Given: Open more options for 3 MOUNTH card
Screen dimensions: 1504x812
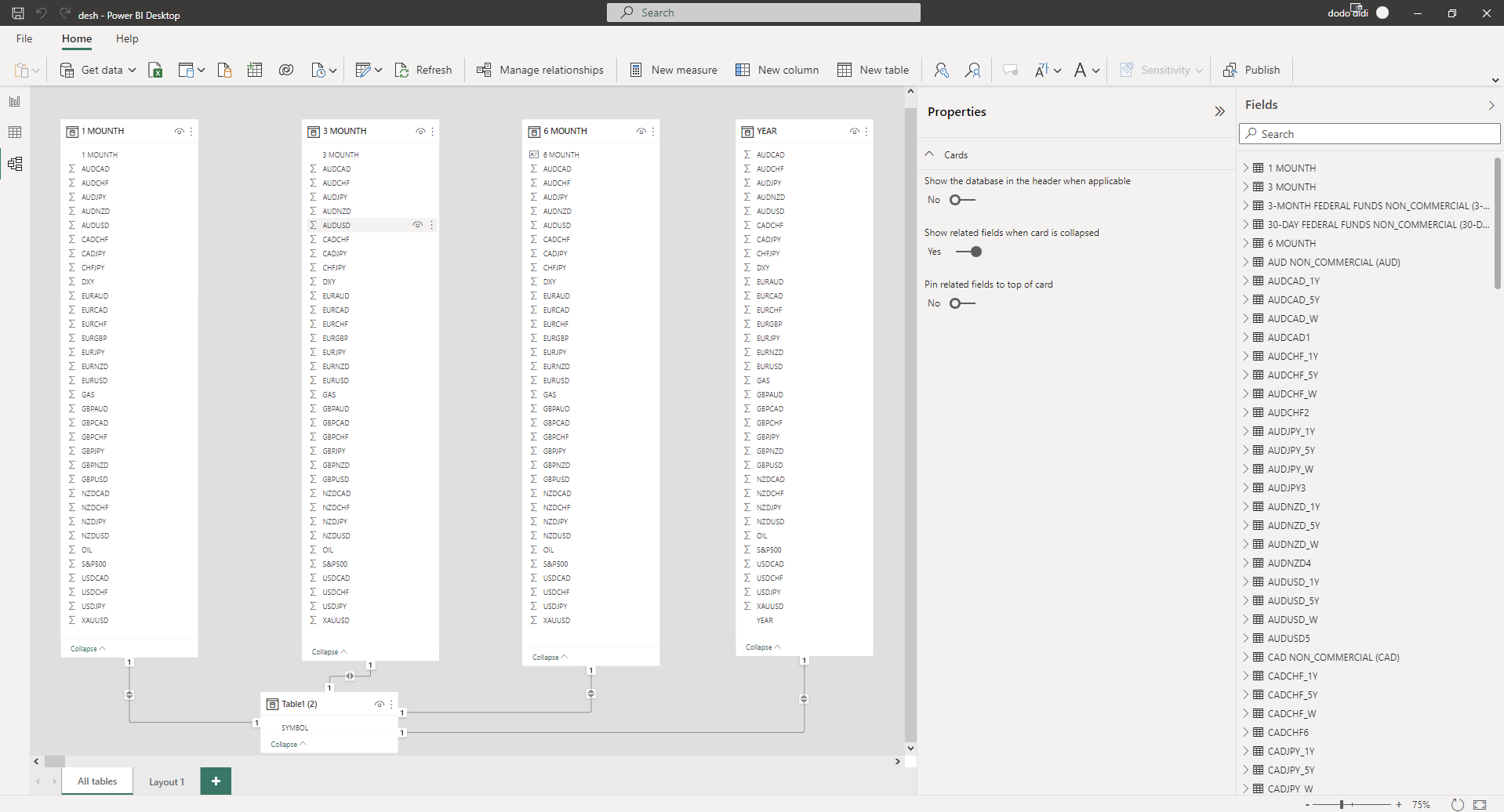Looking at the screenshot, I should pyautogui.click(x=433, y=132).
